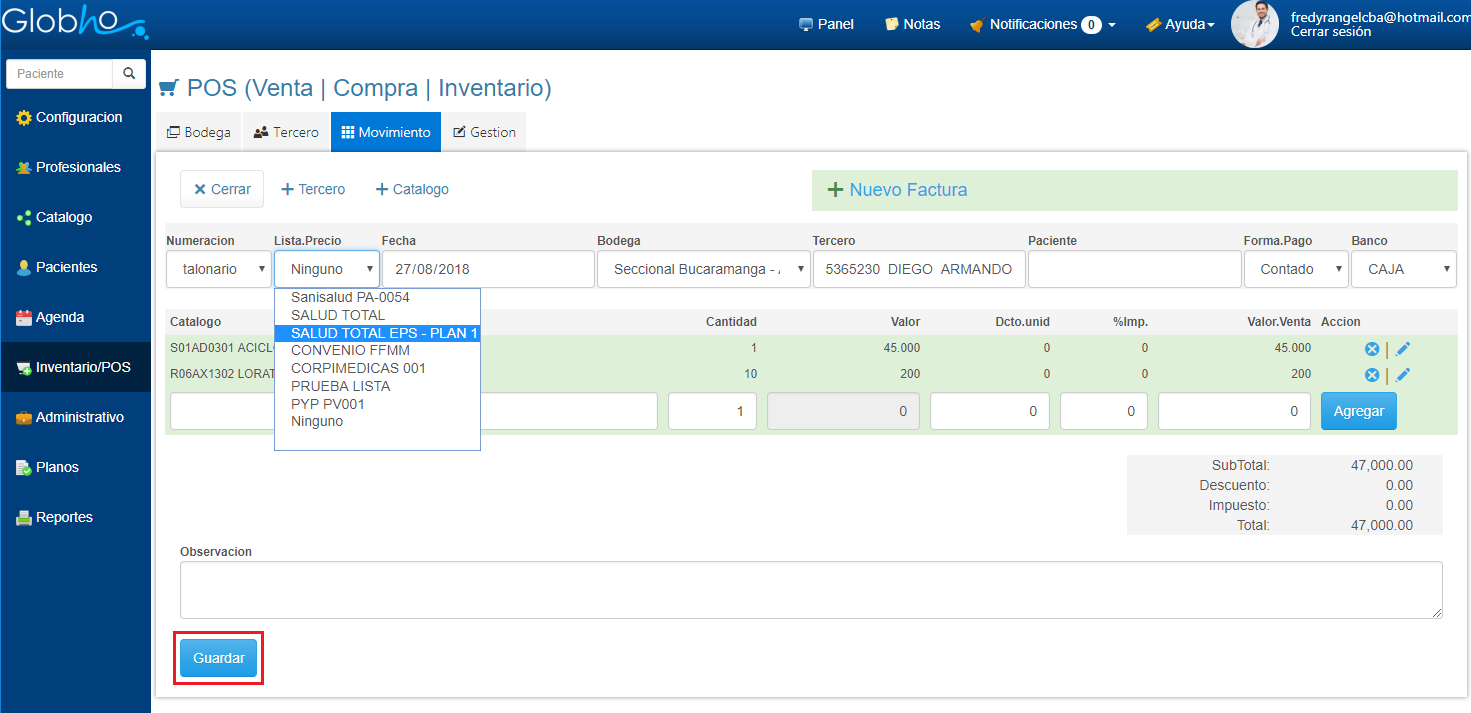Open the Notas page
This screenshot has width=1471, height=713.
pos(912,24)
